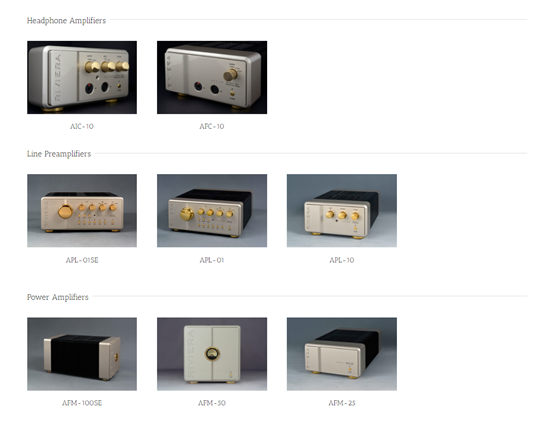Select the APL-01 preamplifier photo

coord(212,211)
